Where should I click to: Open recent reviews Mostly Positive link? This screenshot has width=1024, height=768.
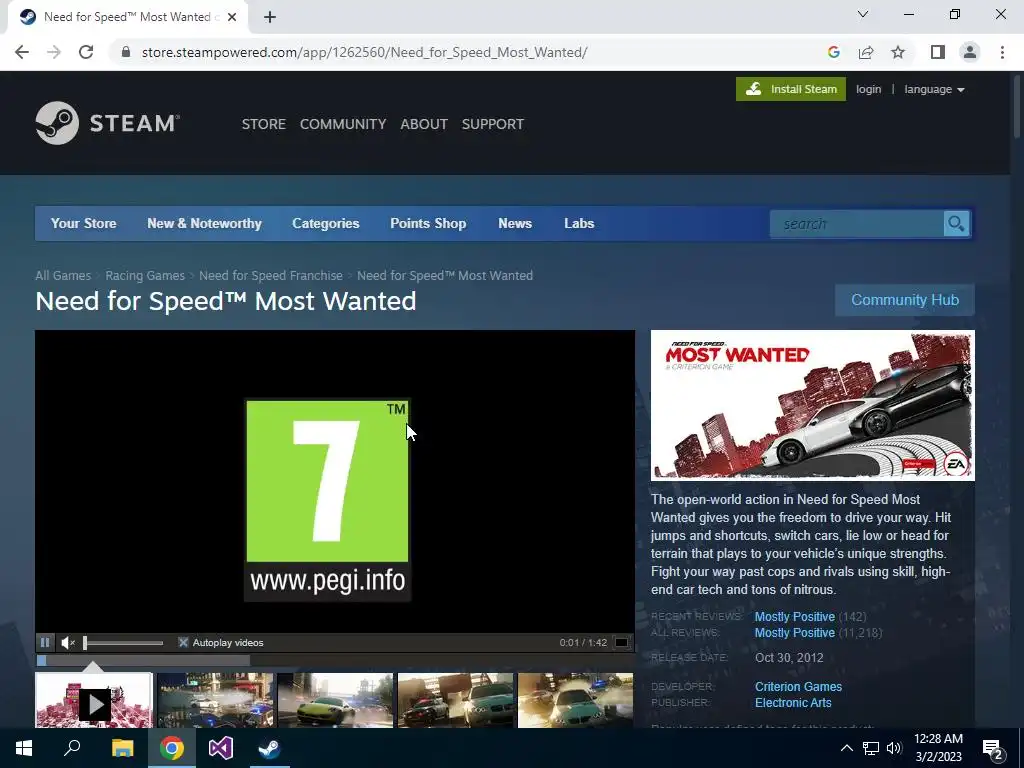pyautogui.click(x=795, y=616)
